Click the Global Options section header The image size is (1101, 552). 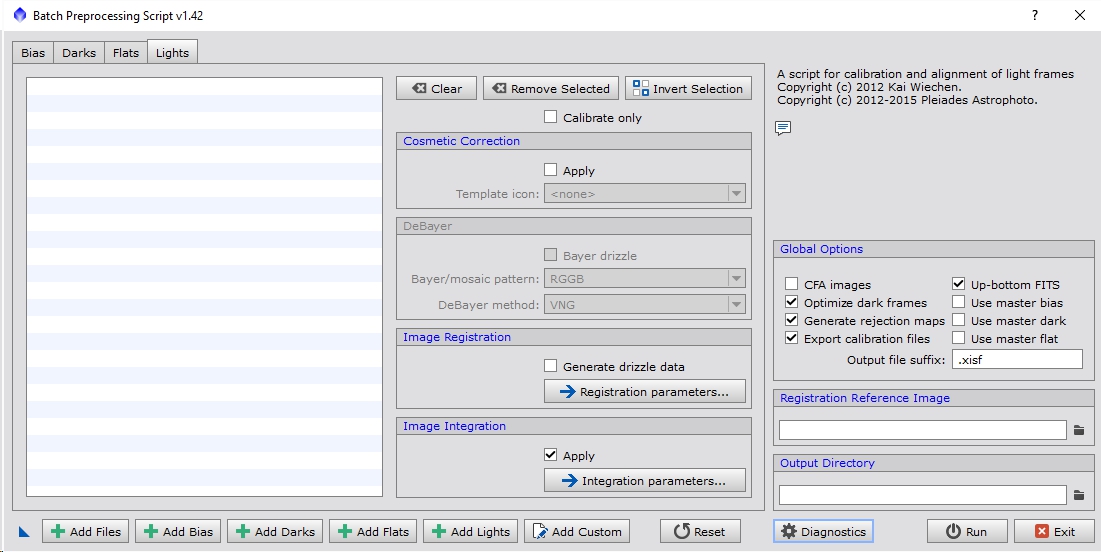pos(933,249)
